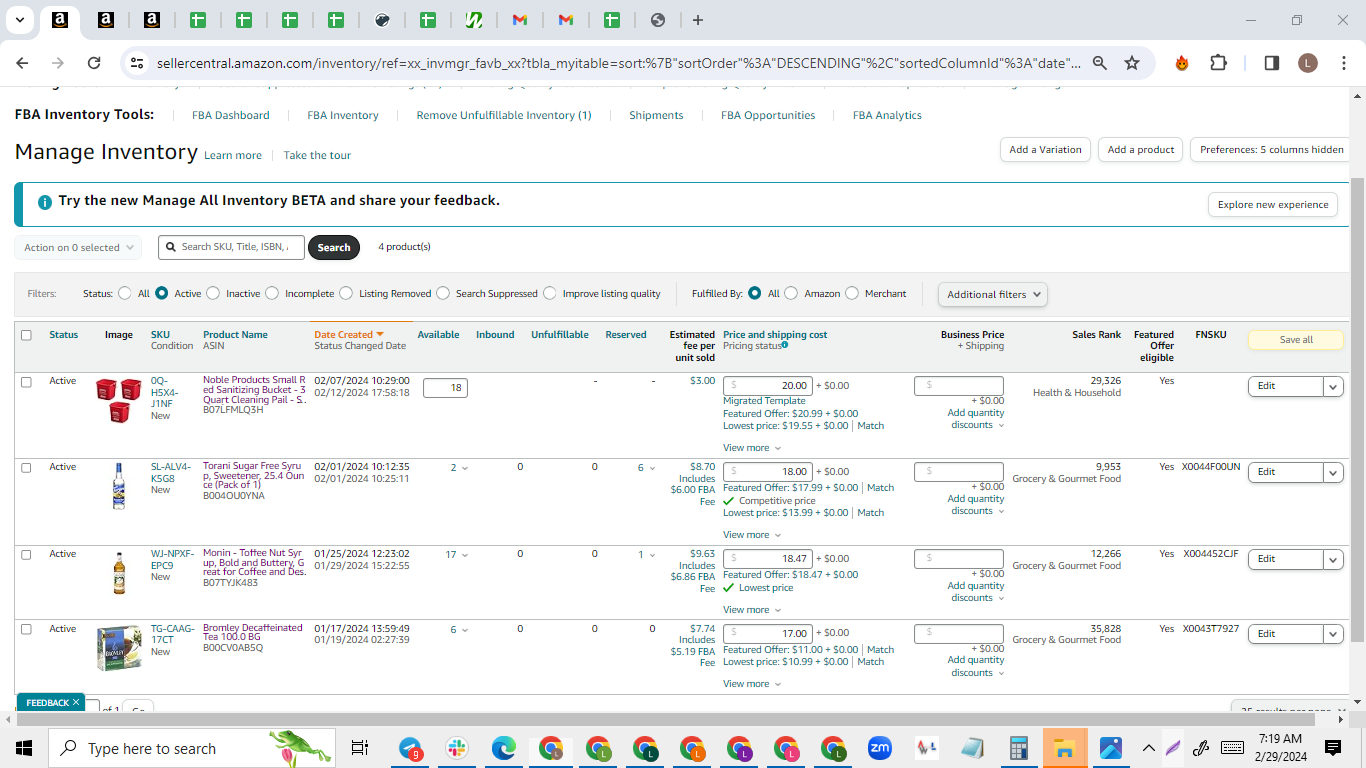Click the Search button next to SKU field
This screenshot has width=1366, height=768.
coord(334,248)
